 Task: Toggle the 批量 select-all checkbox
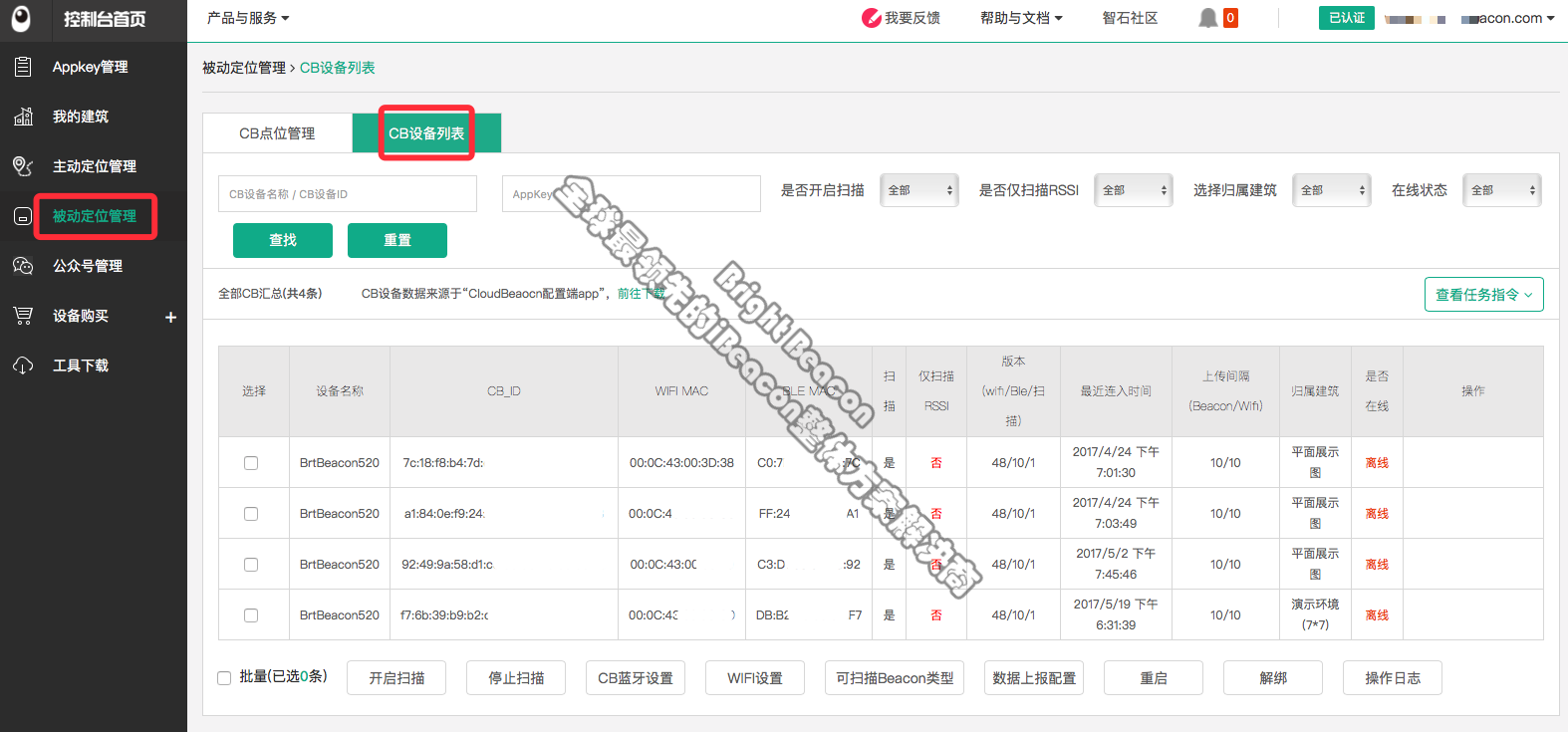click(x=224, y=678)
